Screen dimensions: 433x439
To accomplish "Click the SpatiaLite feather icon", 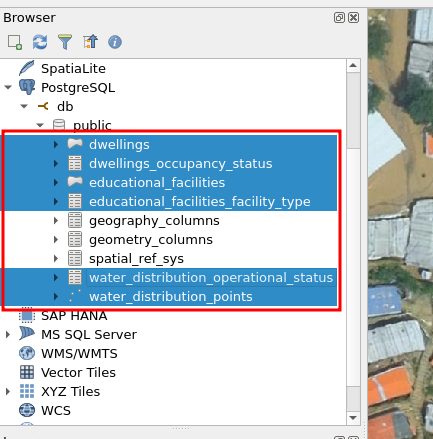I will [27, 68].
